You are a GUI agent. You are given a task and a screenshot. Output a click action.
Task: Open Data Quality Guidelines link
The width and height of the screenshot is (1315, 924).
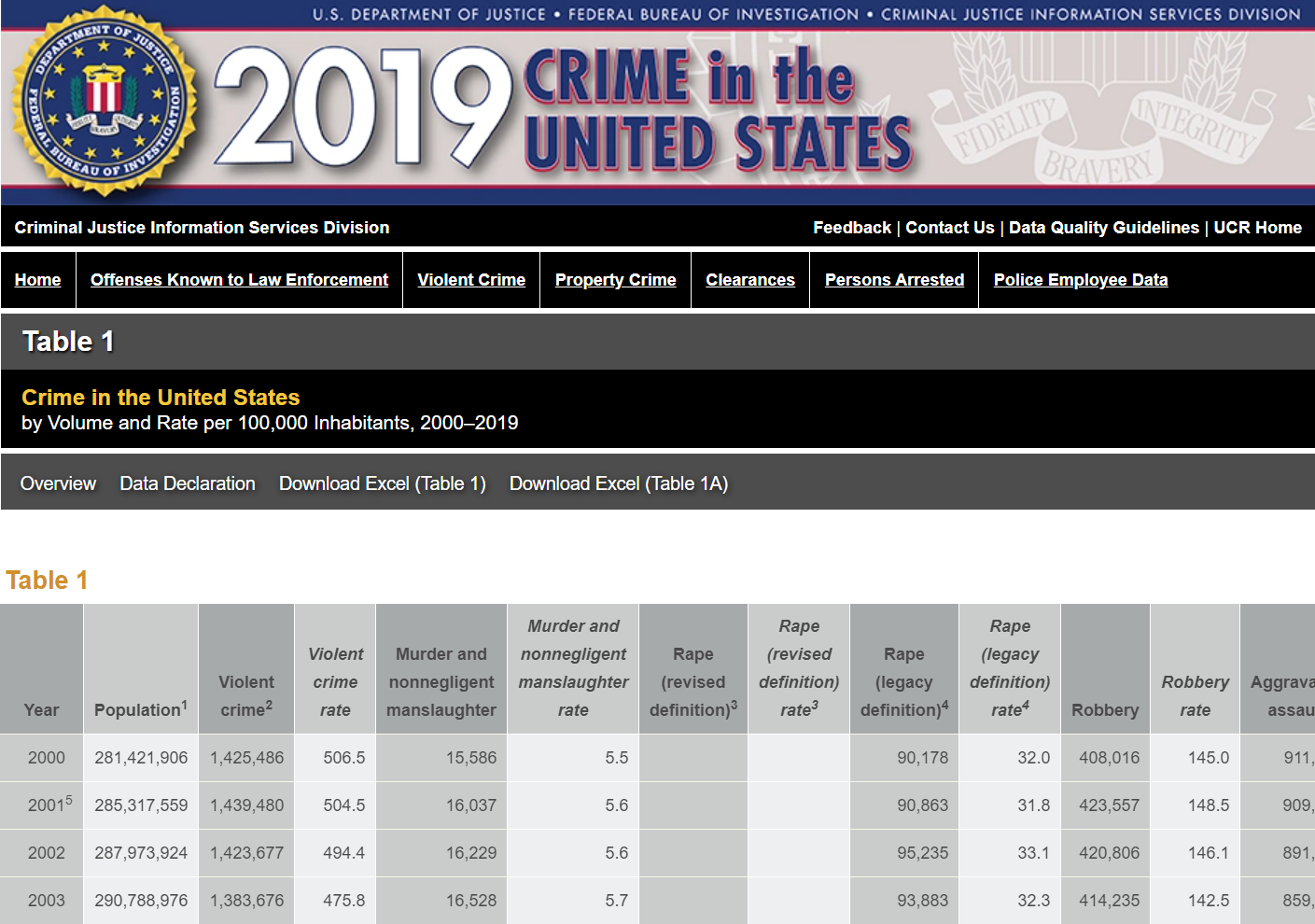1103,228
